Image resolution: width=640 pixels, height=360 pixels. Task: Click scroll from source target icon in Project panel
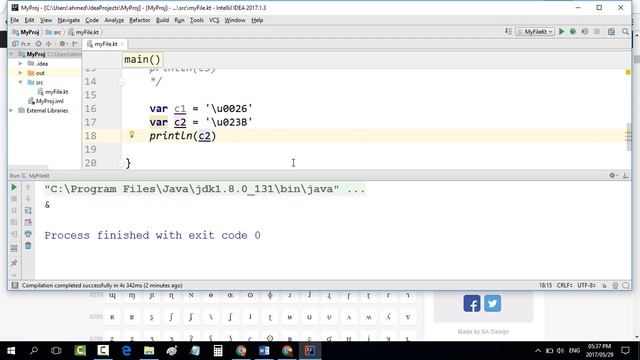pos(38,44)
